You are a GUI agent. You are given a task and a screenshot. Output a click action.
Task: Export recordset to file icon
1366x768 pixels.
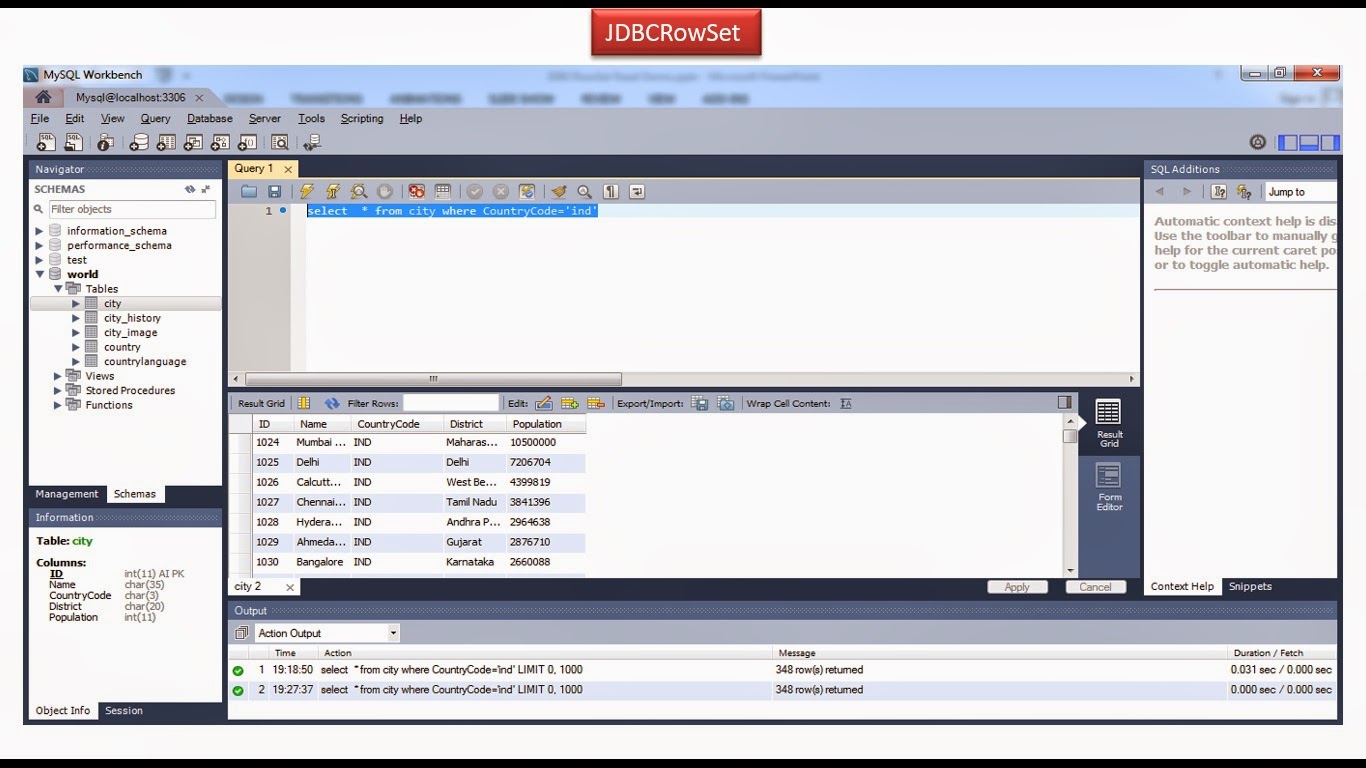700,403
